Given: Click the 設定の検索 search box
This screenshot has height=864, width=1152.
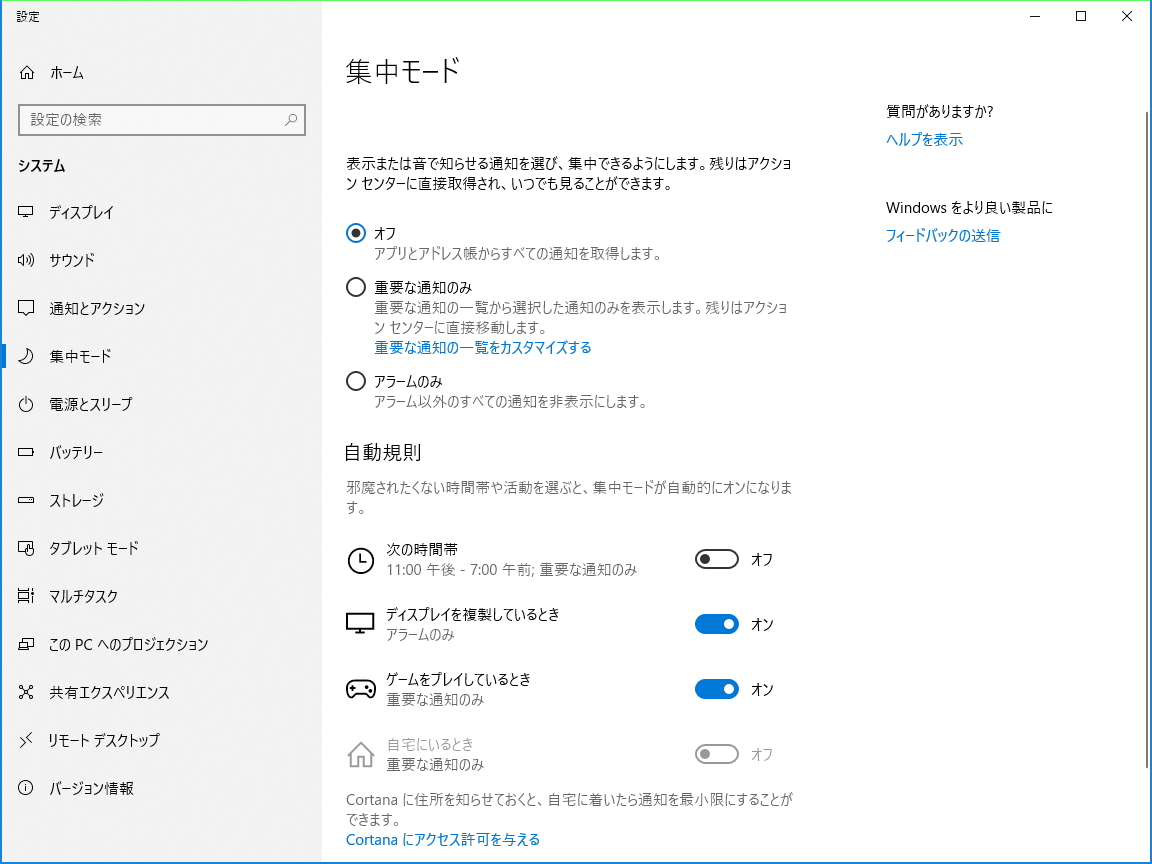Looking at the screenshot, I should coord(162,119).
